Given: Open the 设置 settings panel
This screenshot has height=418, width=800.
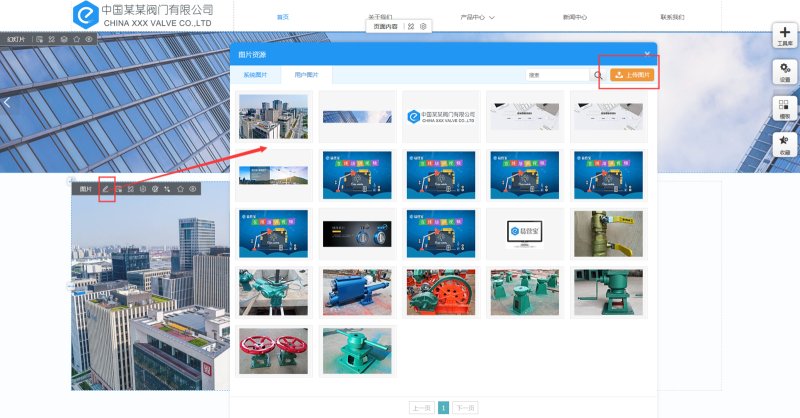Looking at the screenshot, I should click(x=785, y=71).
